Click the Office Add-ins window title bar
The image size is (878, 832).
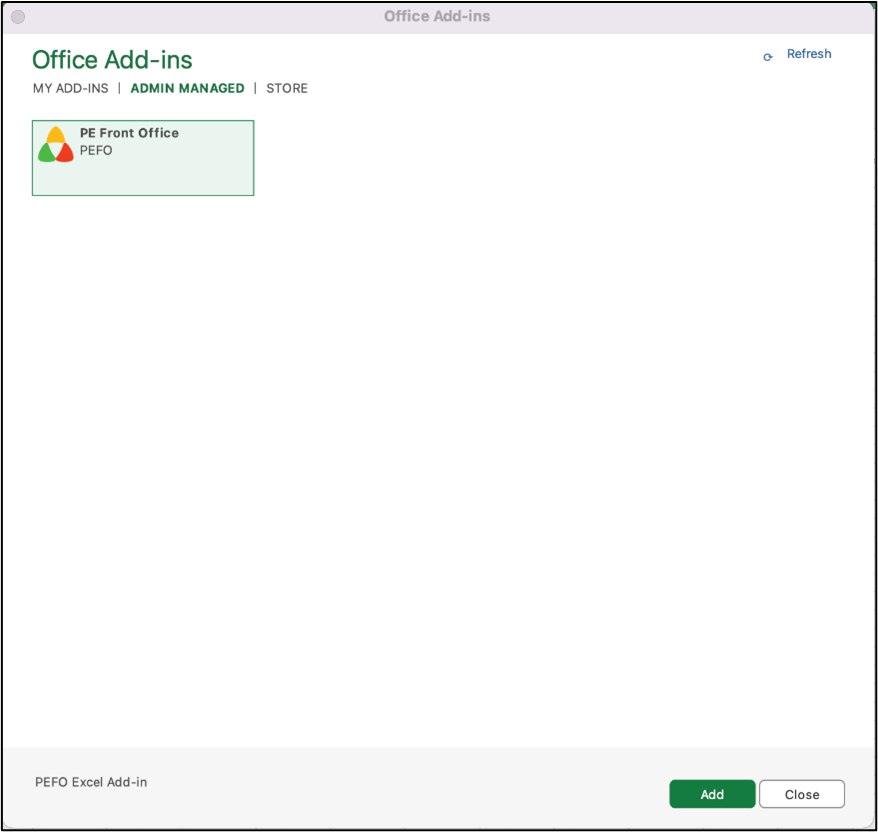click(437, 17)
